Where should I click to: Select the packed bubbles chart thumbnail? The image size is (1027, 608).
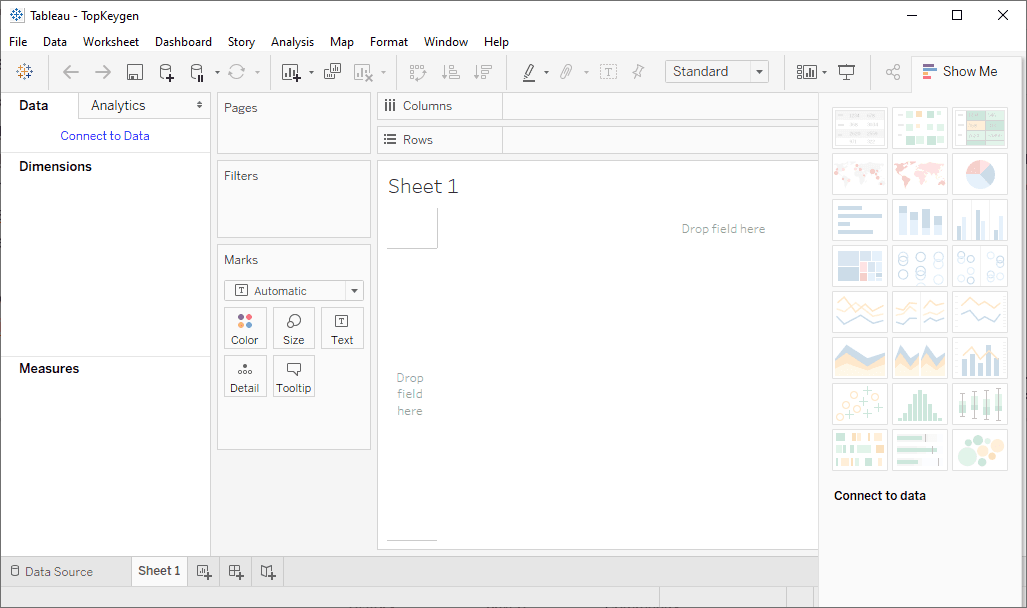[979, 450]
